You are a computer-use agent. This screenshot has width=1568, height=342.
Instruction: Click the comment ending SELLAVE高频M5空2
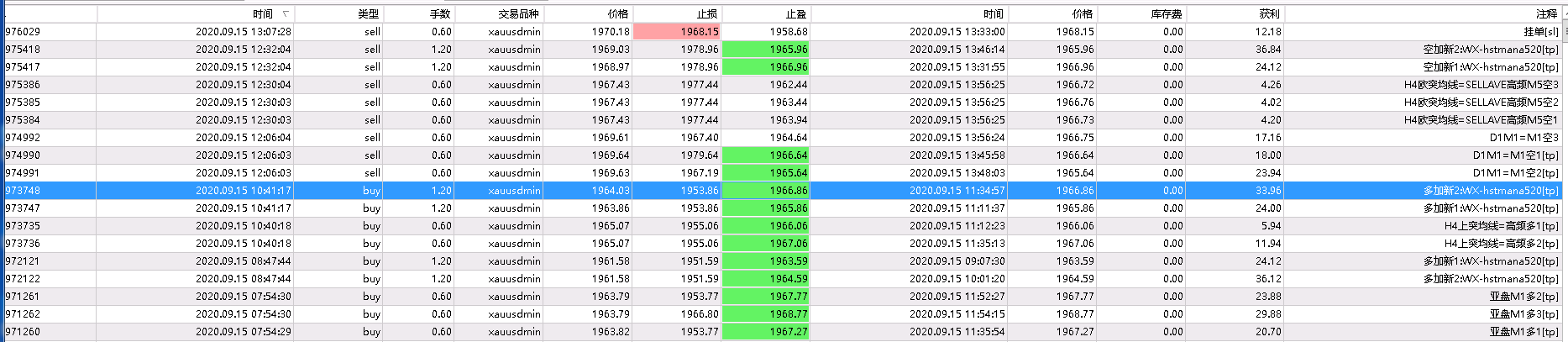[1481, 102]
